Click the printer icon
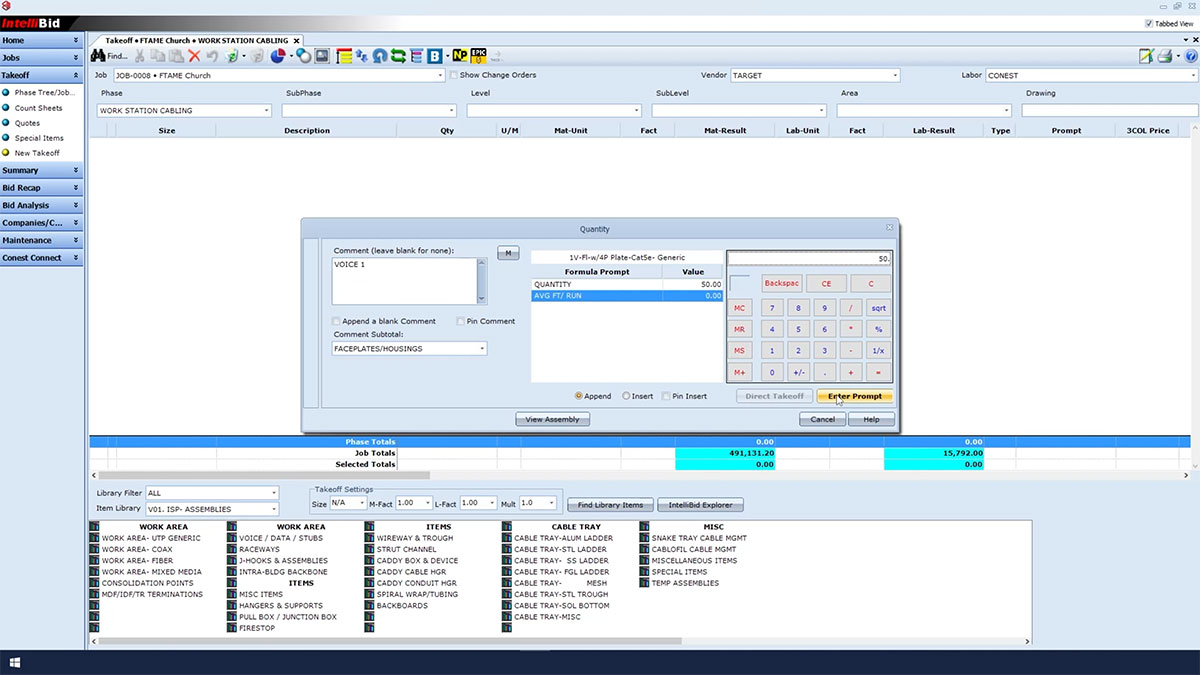 1165,56
